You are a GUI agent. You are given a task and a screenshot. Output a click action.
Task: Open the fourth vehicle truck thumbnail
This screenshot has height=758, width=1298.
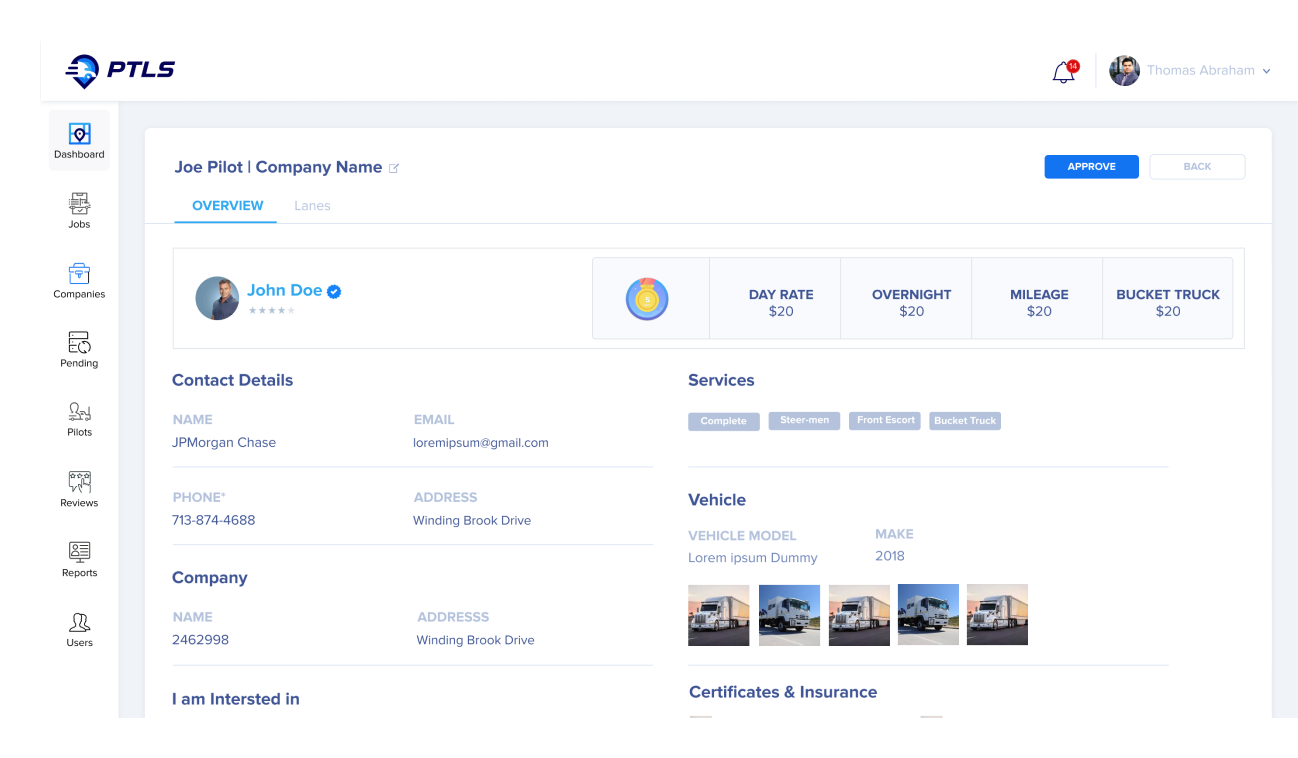point(928,615)
